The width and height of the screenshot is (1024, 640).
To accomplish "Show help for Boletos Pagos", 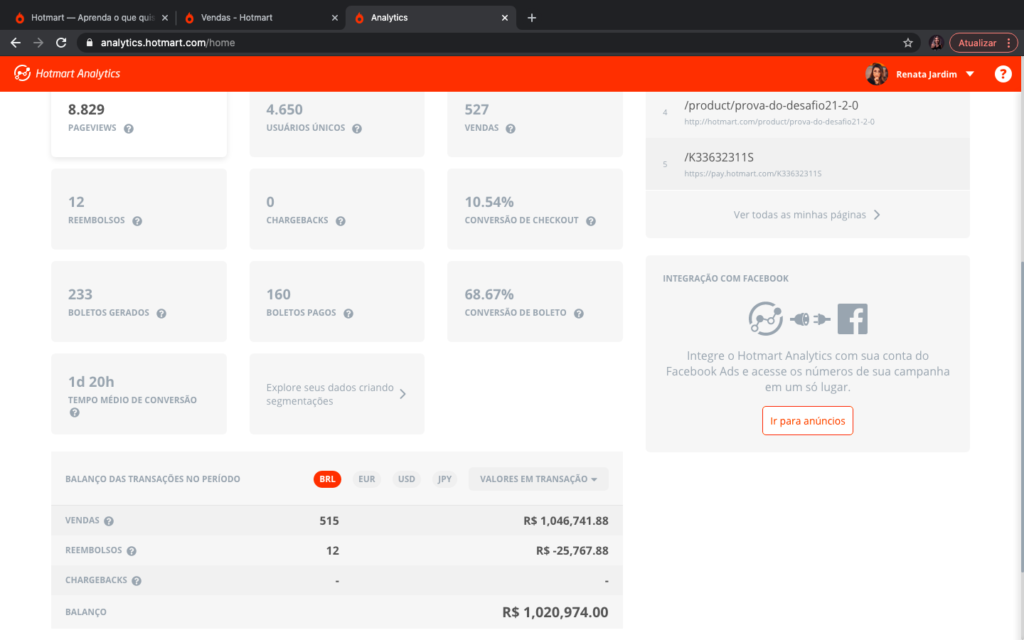I will coord(348,313).
